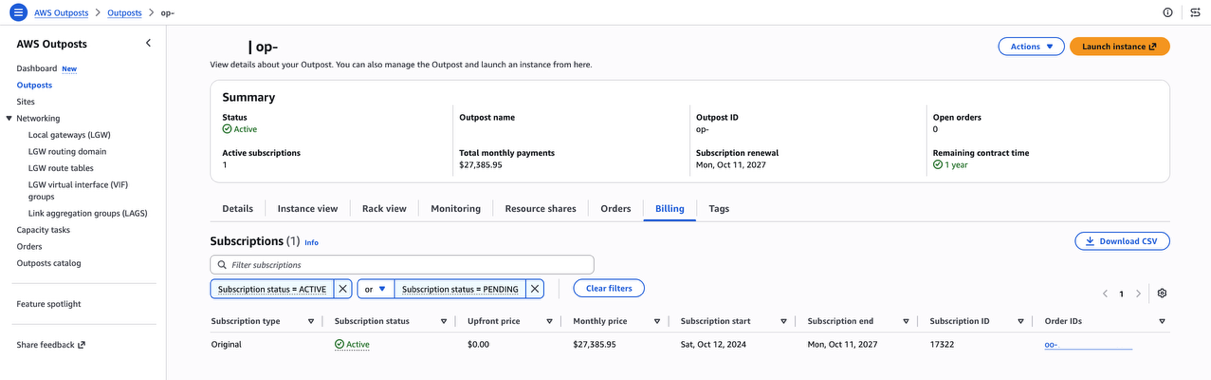This screenshot has height=380, width=1211.
Task: Go to the next page arrow
Action: (1138, 293)
